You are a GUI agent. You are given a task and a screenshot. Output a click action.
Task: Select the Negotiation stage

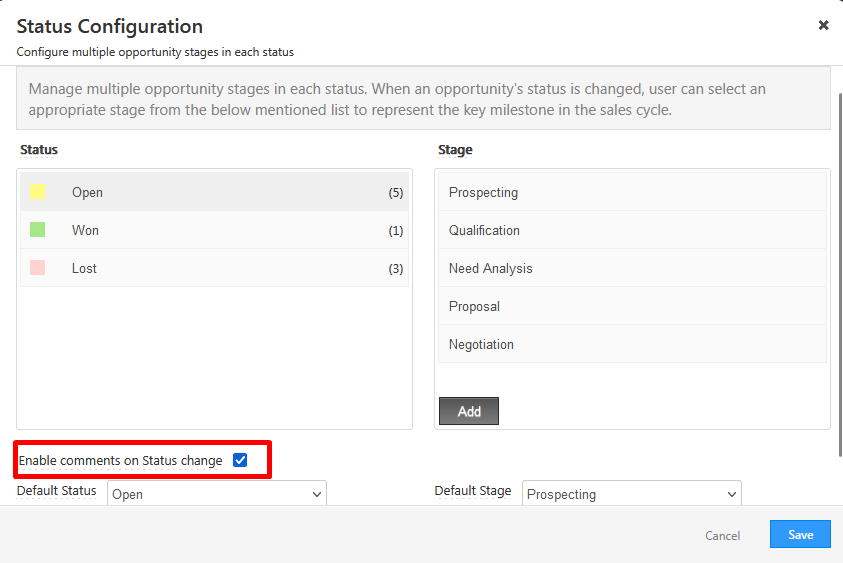(632, 344)
